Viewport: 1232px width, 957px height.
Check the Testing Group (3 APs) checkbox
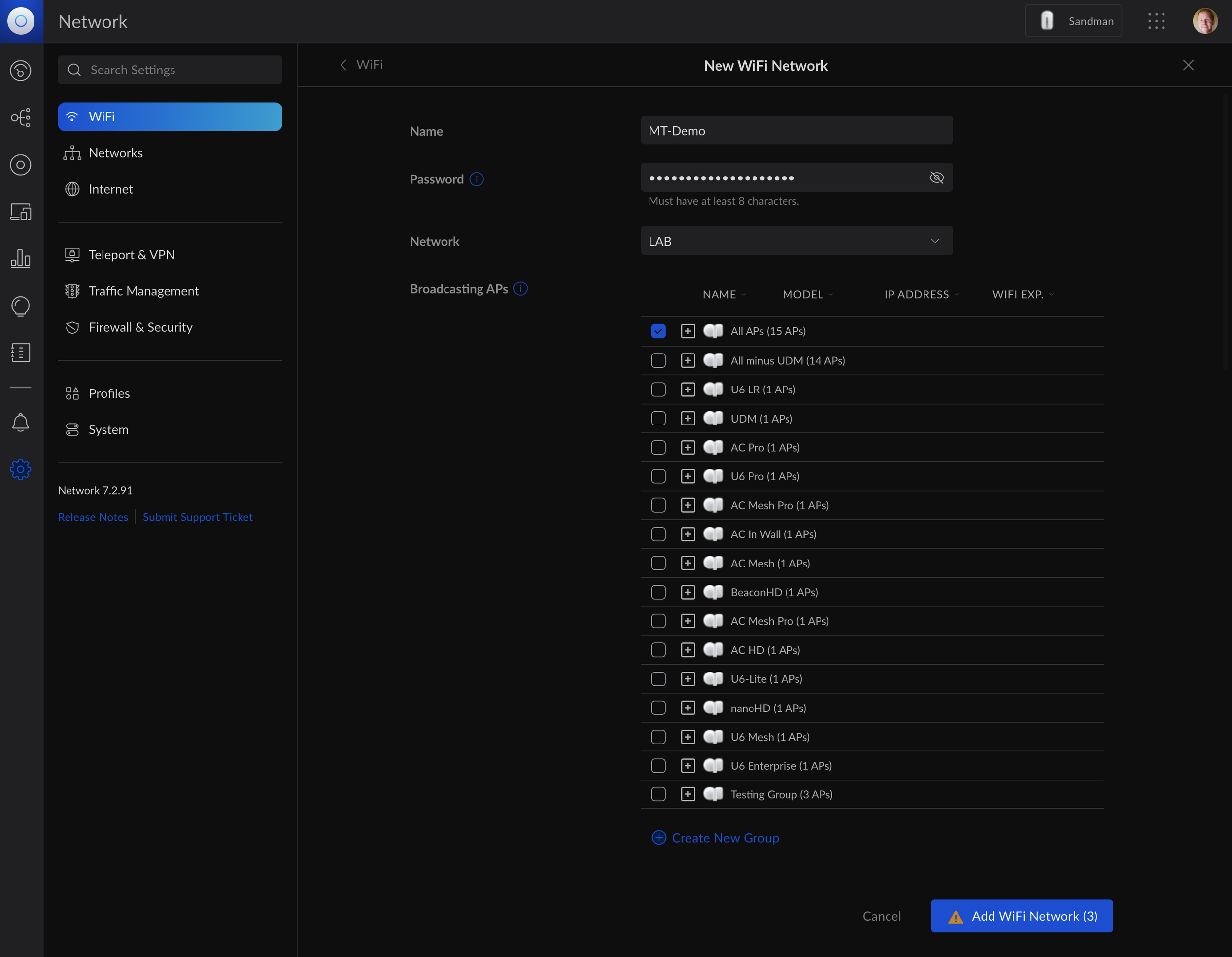click(658, 794)
